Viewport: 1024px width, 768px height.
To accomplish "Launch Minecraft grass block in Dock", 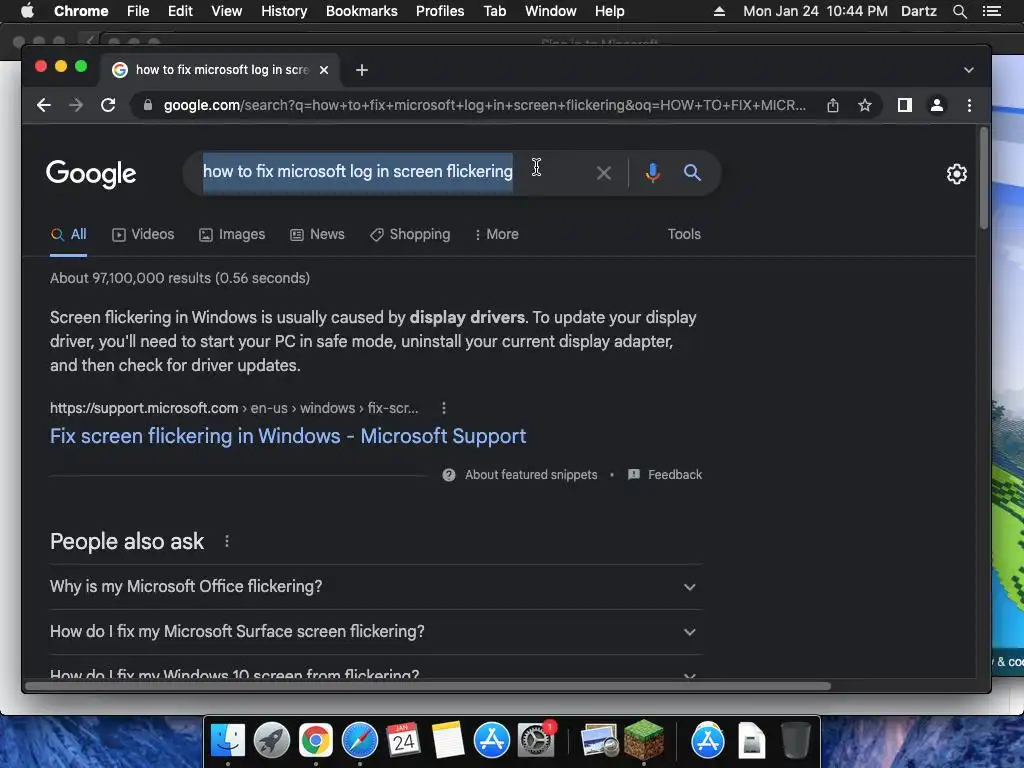I will point(644,740).
